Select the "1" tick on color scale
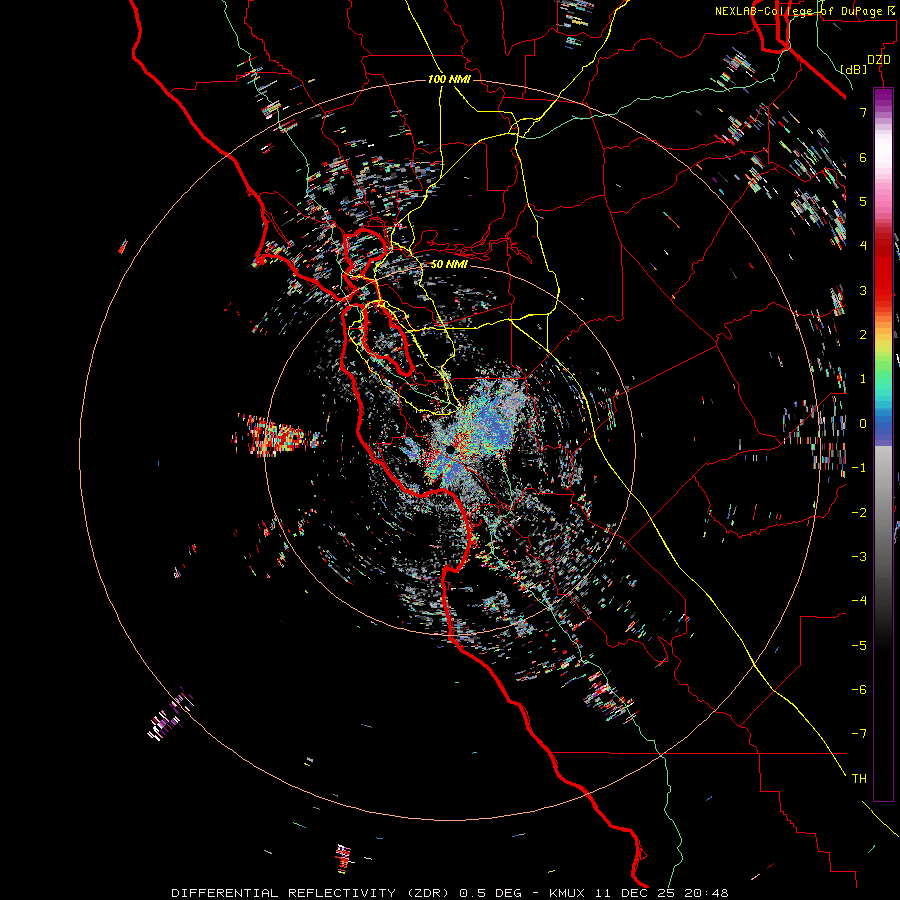Screen dimensions: 900x900 [x=863, y=379]
